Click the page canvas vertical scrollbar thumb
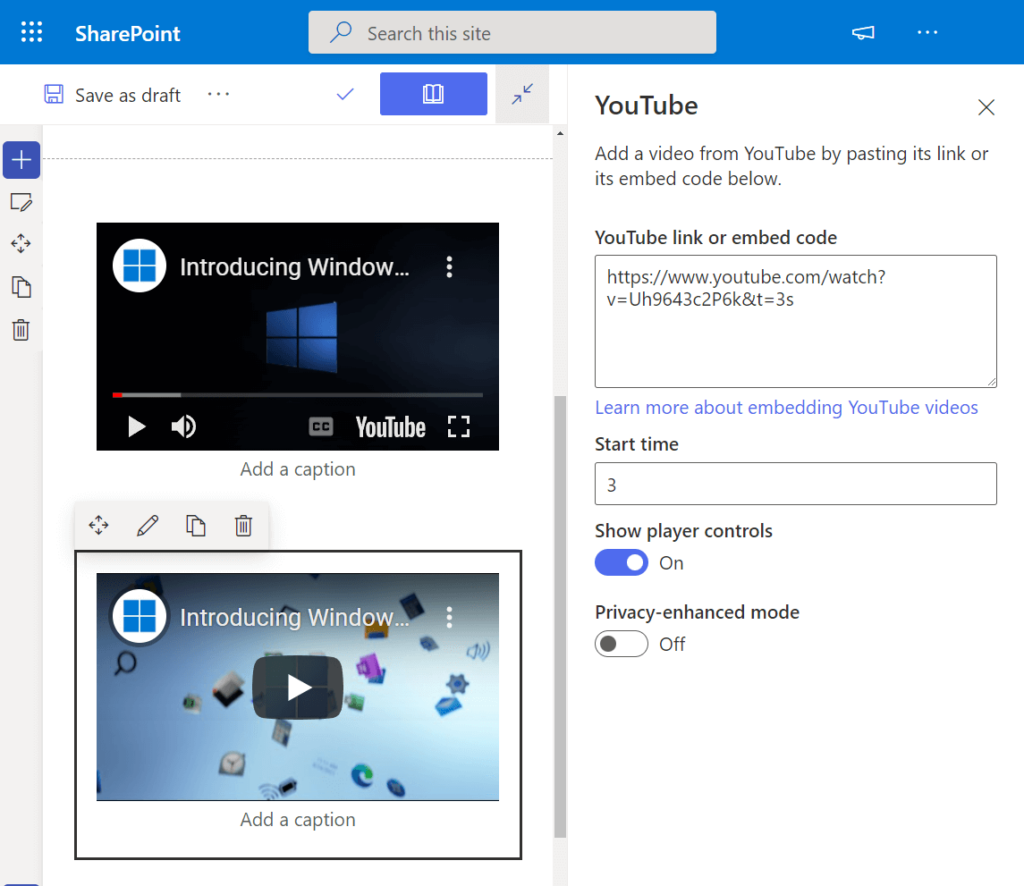This screenshot has width=1024, height=886. click(560, 616)
